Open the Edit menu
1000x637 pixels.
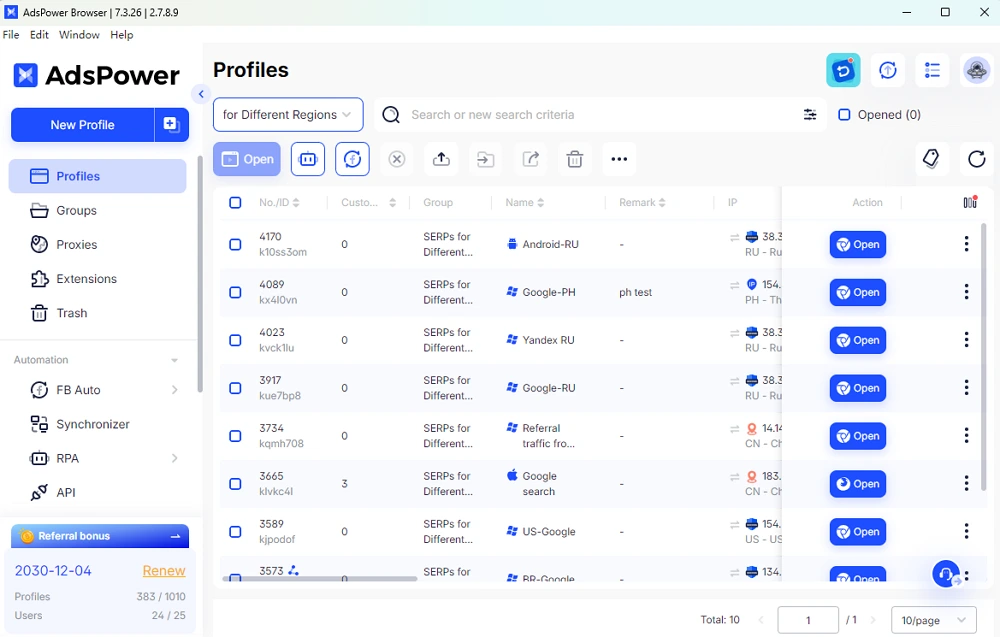coord(40,34)
